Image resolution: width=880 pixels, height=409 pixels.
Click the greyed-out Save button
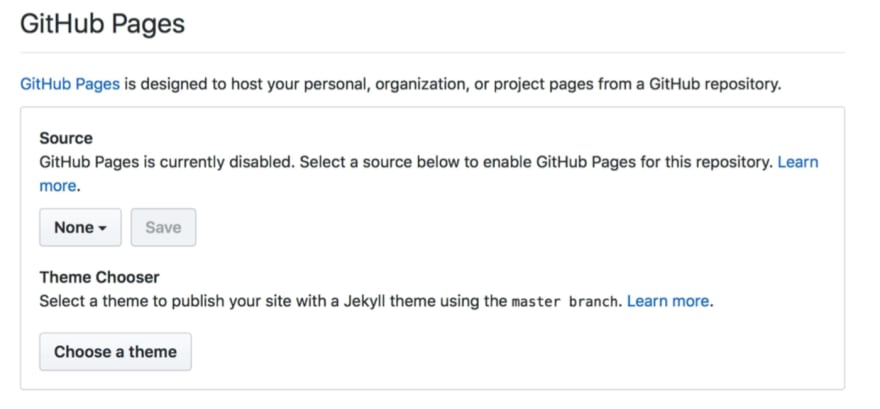tap(163, 227)
